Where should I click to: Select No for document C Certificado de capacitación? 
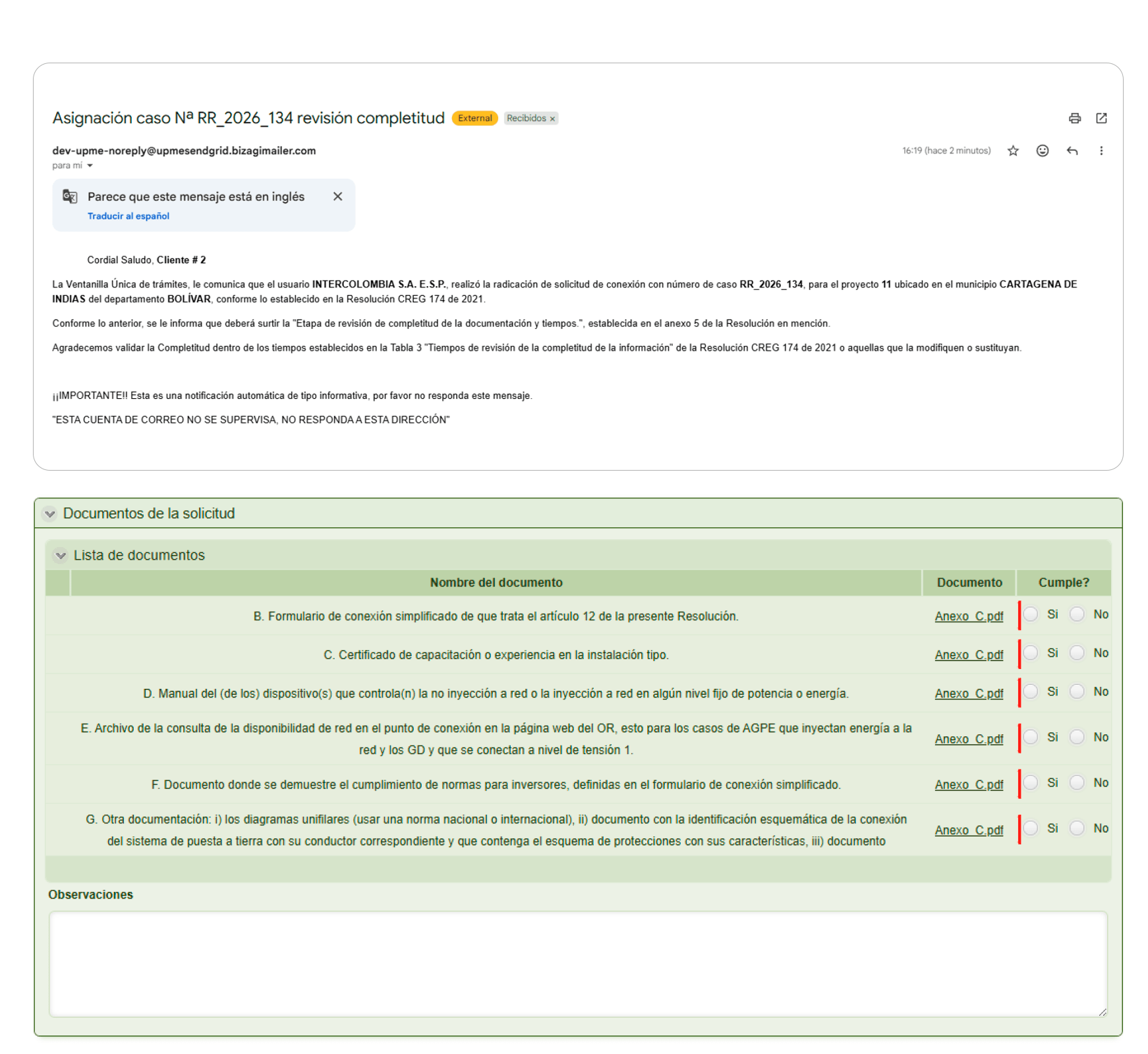(x=1077, y=653)
